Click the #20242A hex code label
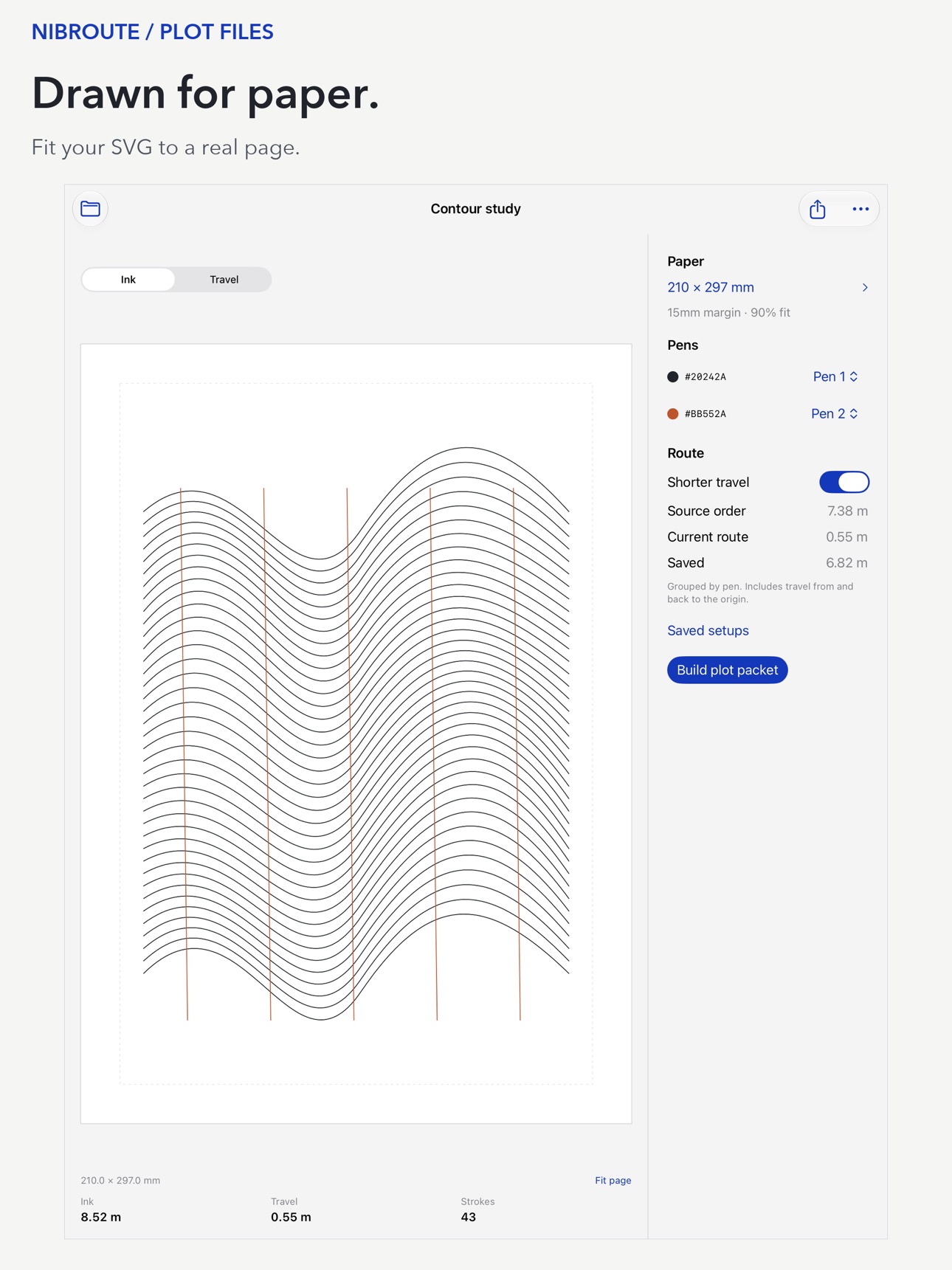Image resolution: width=952 pixels, height=1270 pixels. pyautogui.click(x=706, y=376)
